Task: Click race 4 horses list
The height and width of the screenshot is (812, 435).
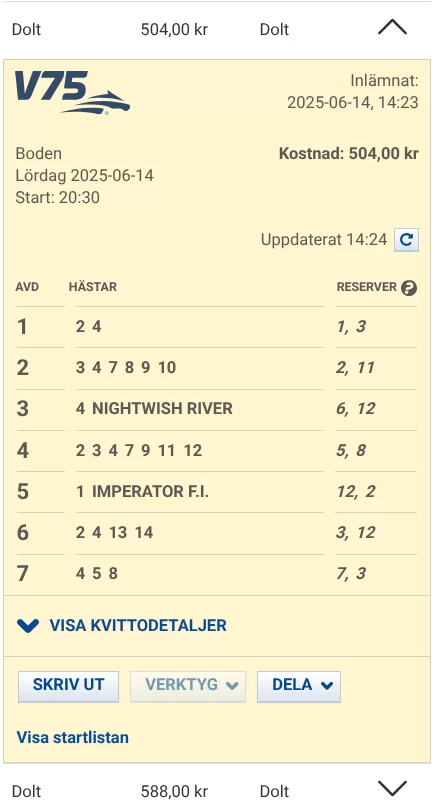Action: (139, 451)
